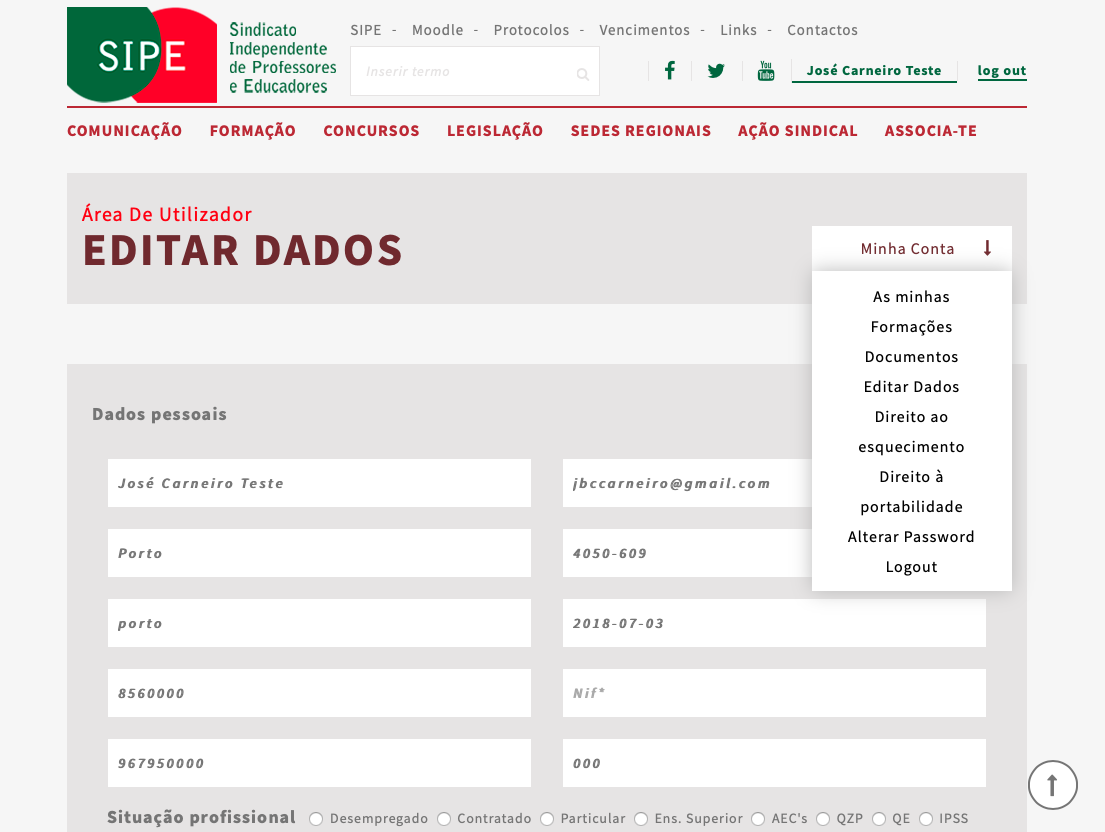This screenshot has width=1105, height=832.
Task: Click the empty Nif* field
Action: (x=774, y=693)
